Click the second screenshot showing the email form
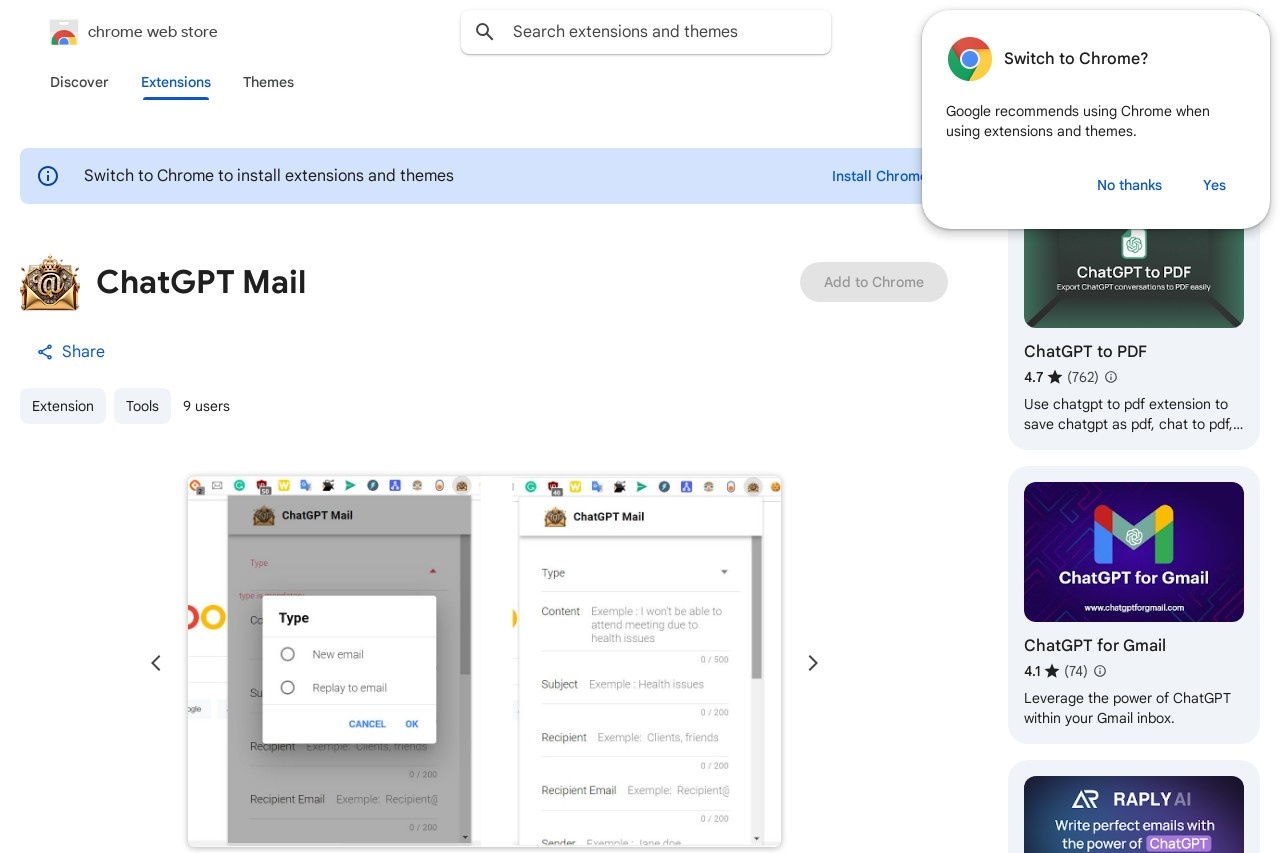This screenshot has width=1280, height=853. tap(647, 661)
